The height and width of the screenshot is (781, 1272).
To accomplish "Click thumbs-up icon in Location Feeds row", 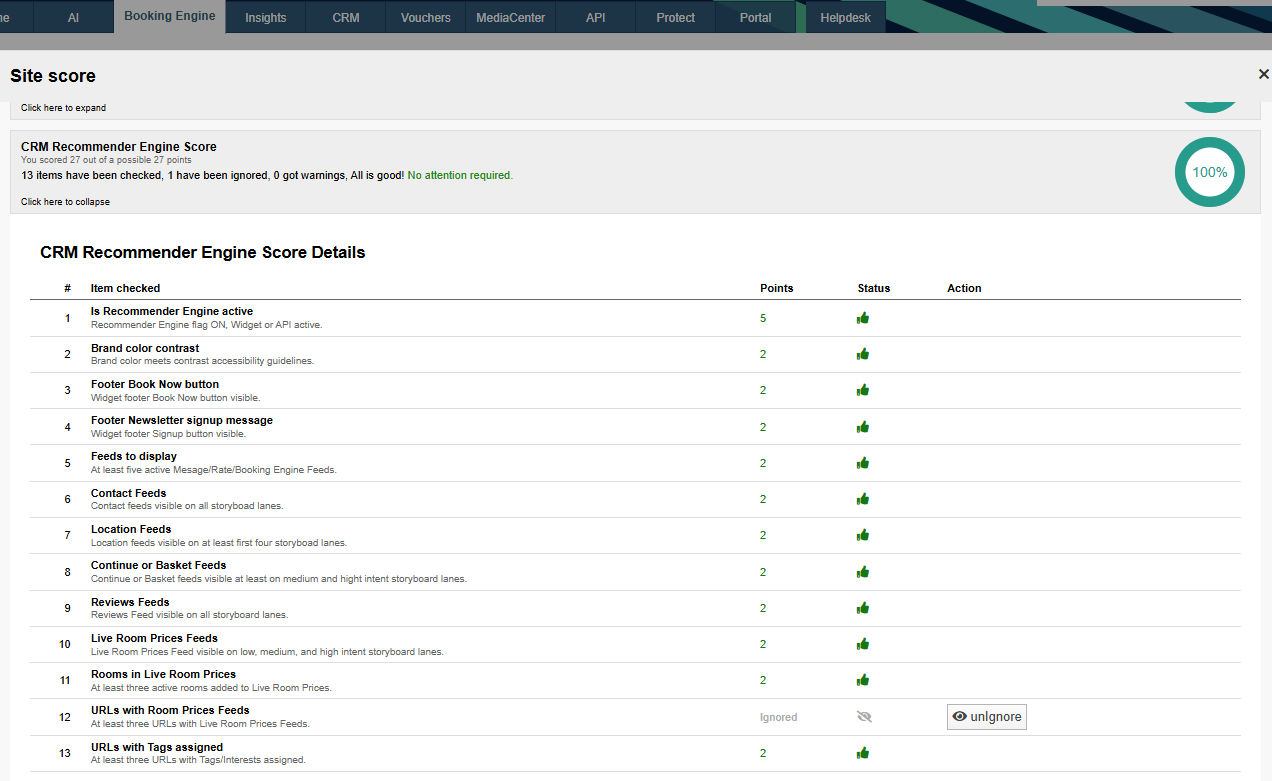I will coord(863,535).
